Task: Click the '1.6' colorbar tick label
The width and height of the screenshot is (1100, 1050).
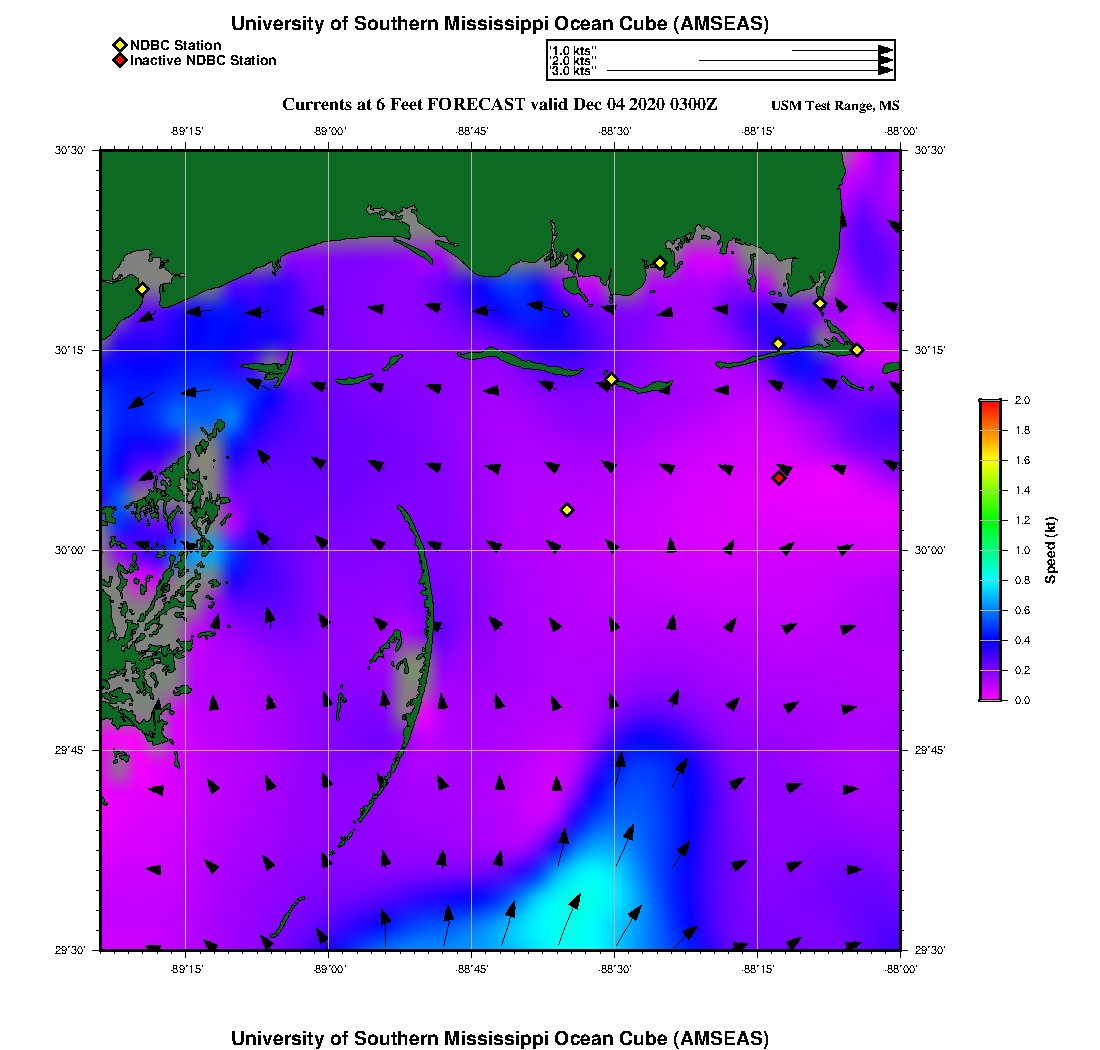Action: click(1022, 460)
